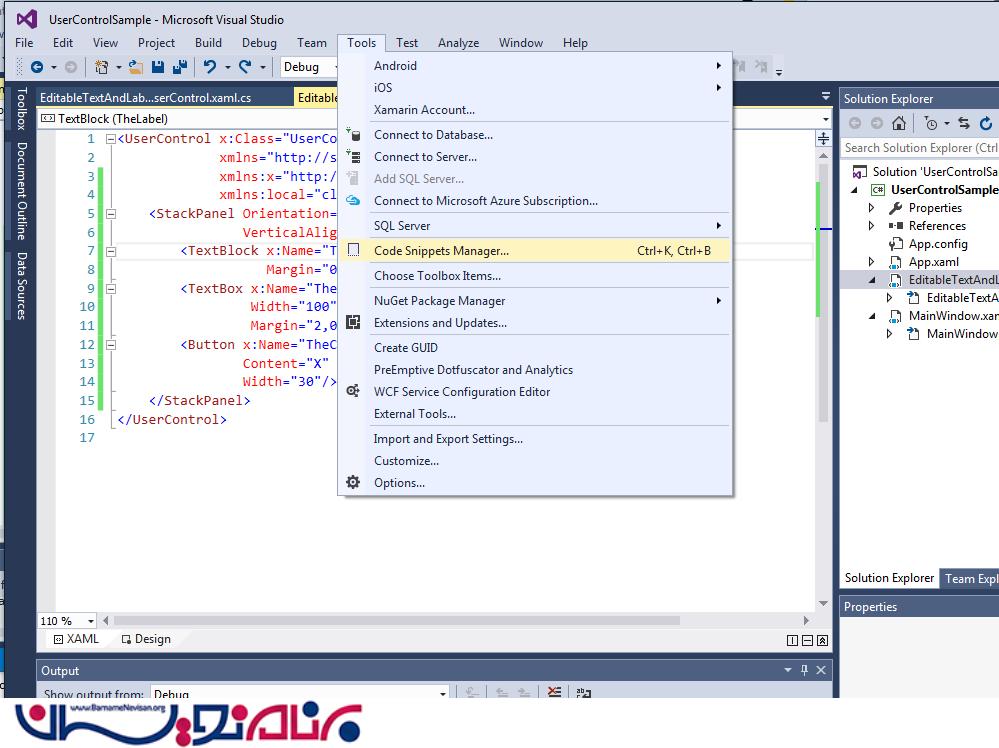Expand the App.xaml tree node

(871, 262)
